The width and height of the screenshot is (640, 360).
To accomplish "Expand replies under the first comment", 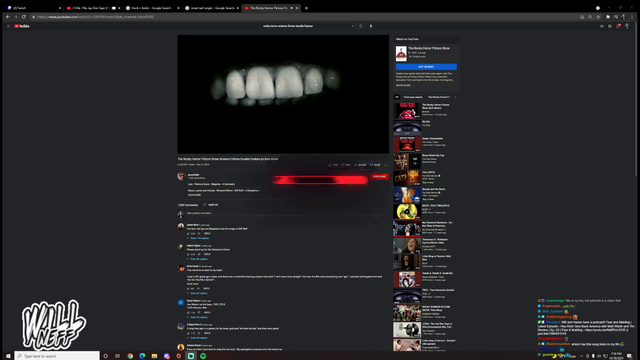I will [x=199, y=238].
